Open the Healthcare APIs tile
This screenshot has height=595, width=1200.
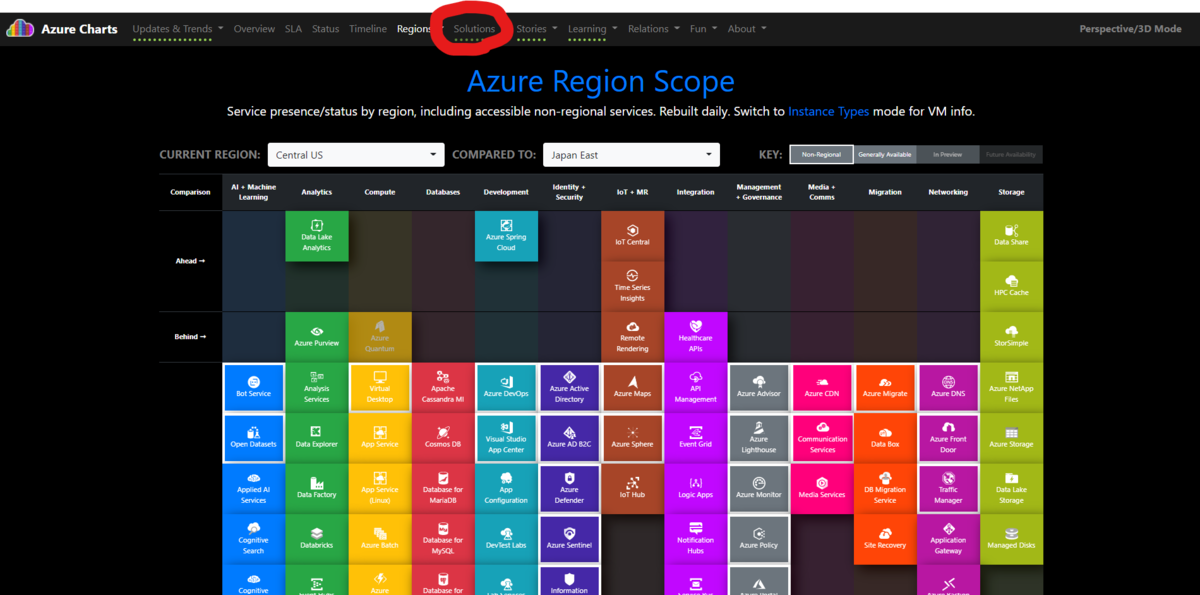tap(695, 337)
